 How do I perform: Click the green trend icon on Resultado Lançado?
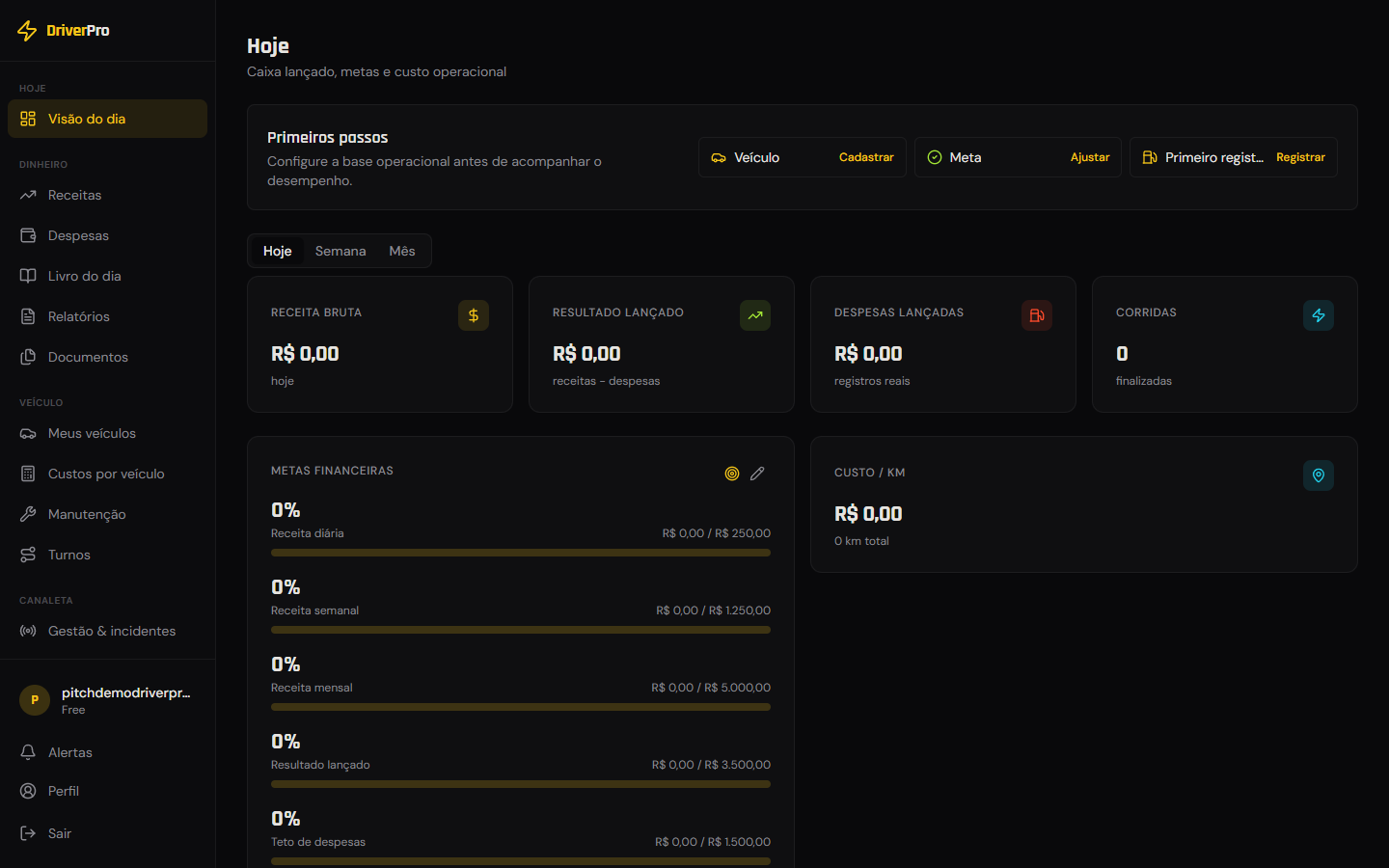[x=755, y=315]
